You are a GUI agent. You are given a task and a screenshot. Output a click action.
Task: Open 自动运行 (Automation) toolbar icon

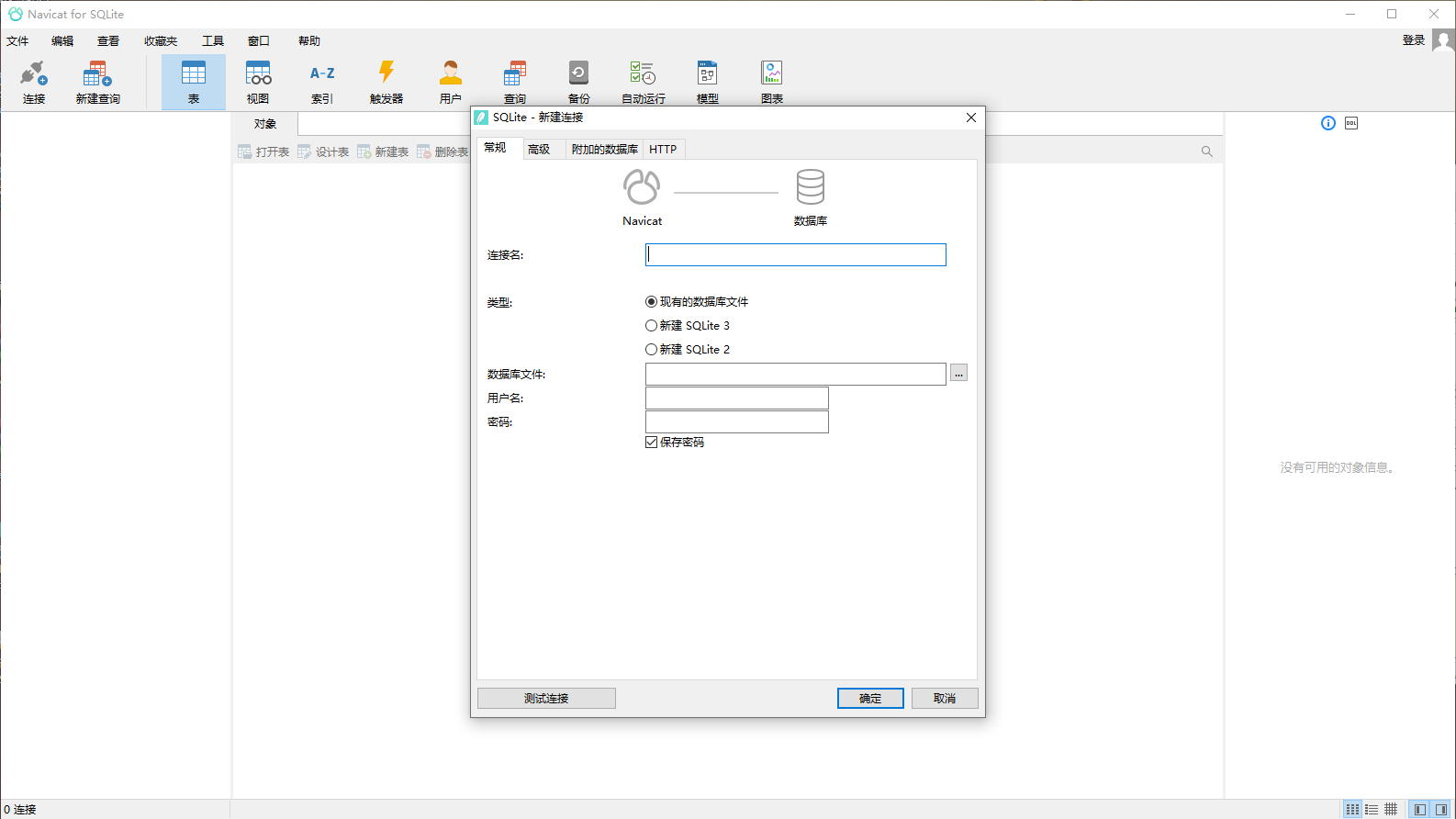pos(644,82)
